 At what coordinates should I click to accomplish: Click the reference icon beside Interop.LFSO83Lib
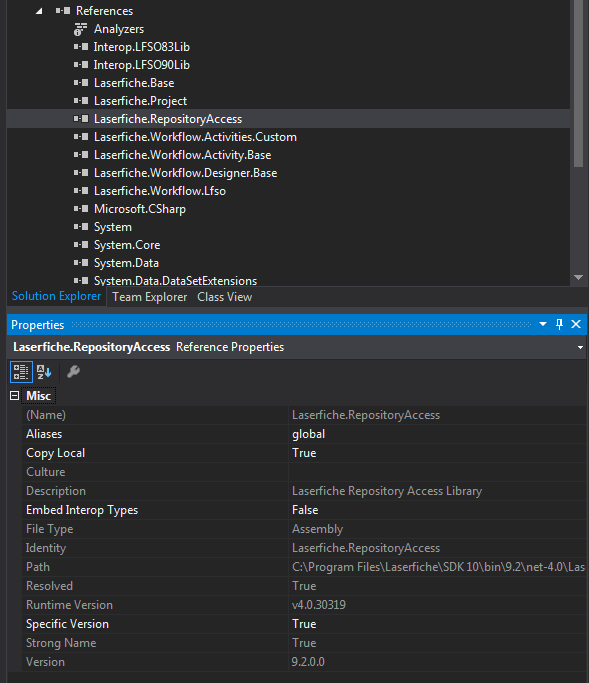(81, 47)
